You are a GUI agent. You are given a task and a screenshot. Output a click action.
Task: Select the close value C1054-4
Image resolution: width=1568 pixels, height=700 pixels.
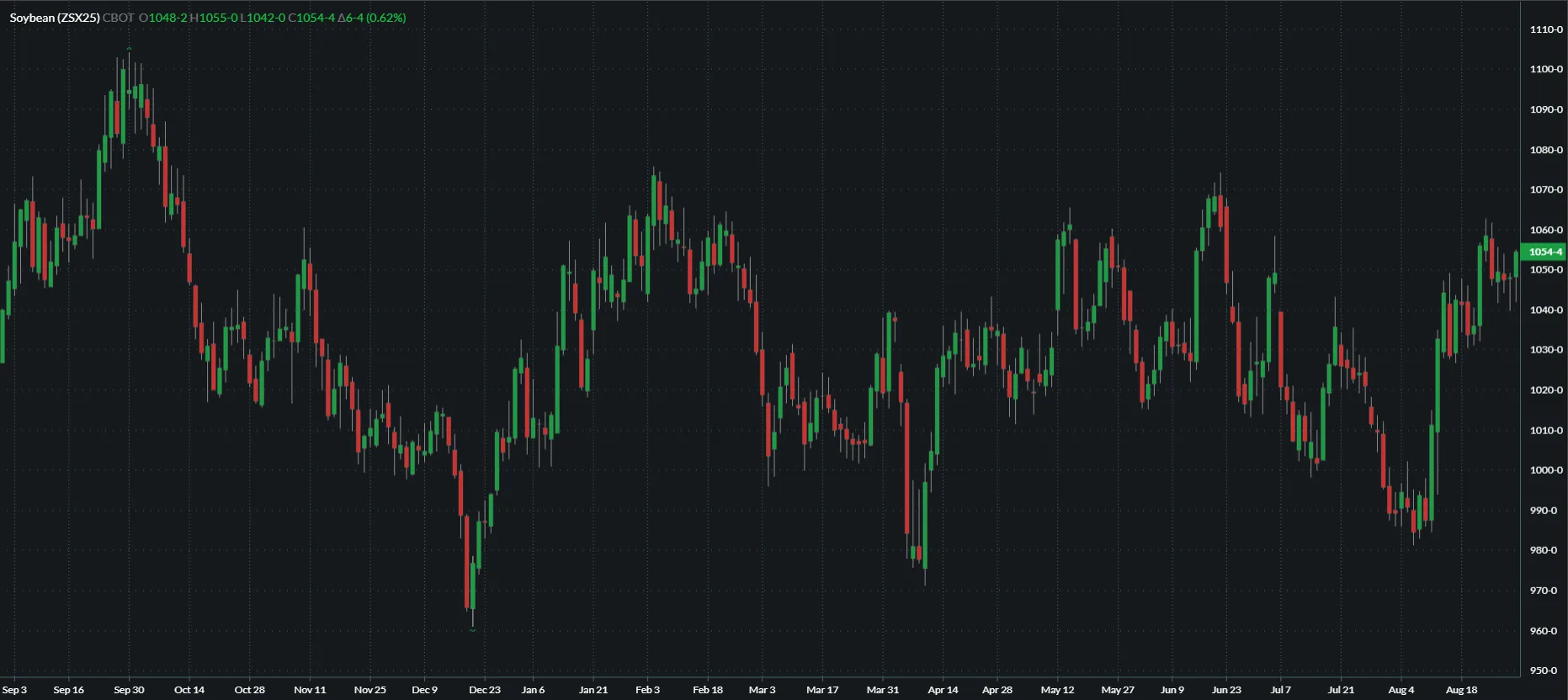click(311, 18)
